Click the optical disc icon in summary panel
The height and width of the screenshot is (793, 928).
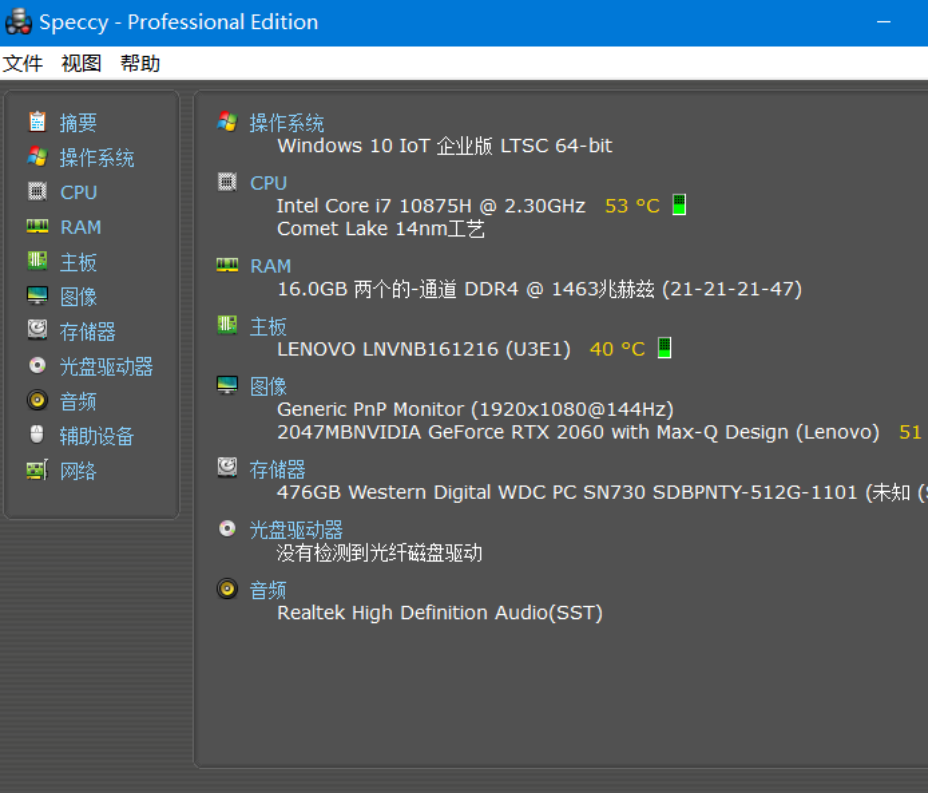pyautogui.click(x=227, y=528)
